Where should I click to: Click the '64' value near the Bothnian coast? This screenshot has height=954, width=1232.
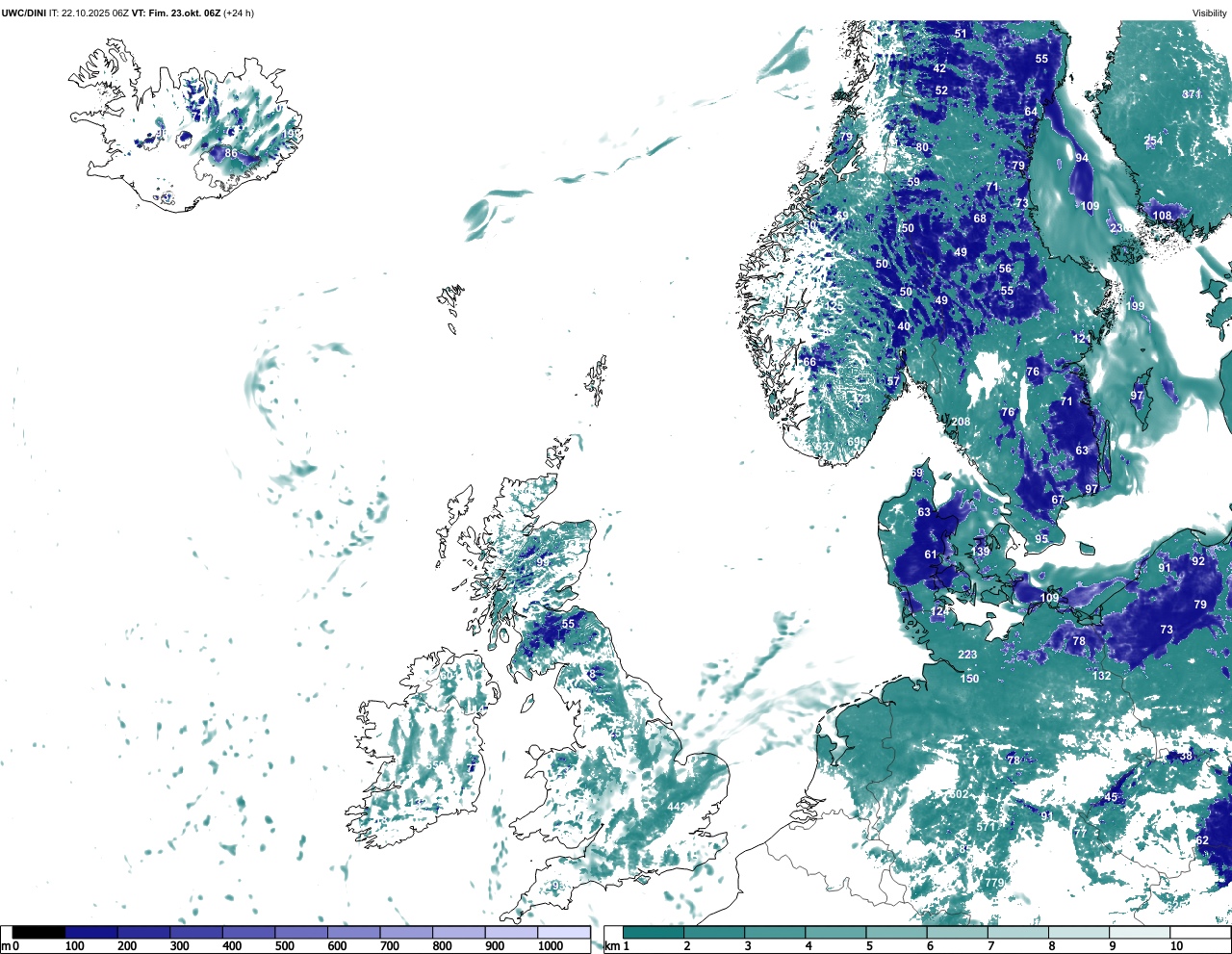click(x=1031, y=112)
